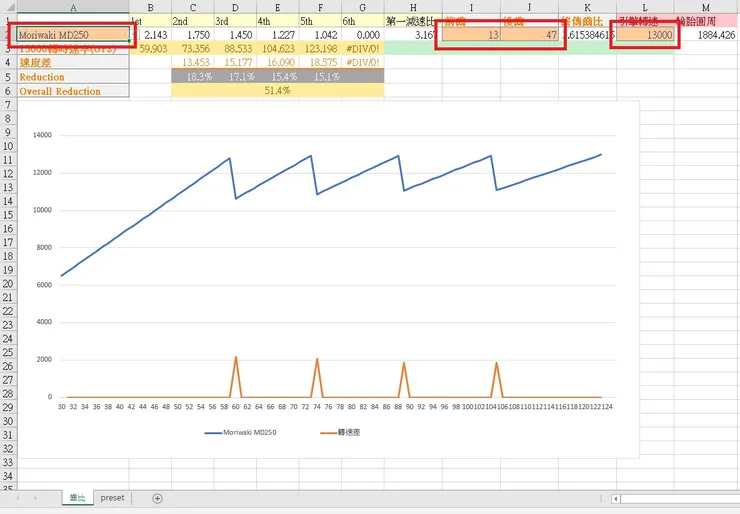The image size is (740, 514).
Task: Select the 轉速差 chart legend entry
Action: click(340, 432)
